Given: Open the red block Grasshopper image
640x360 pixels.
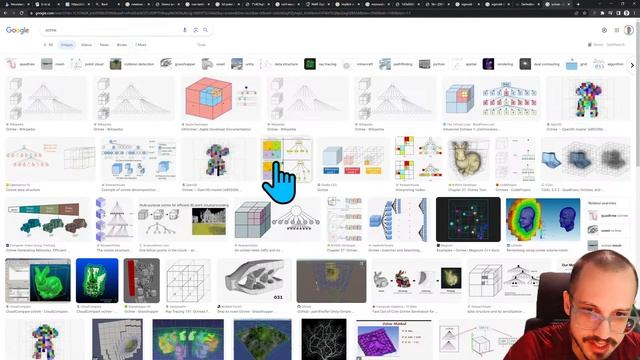Looking at the screenshot, I should coord(142,280).
